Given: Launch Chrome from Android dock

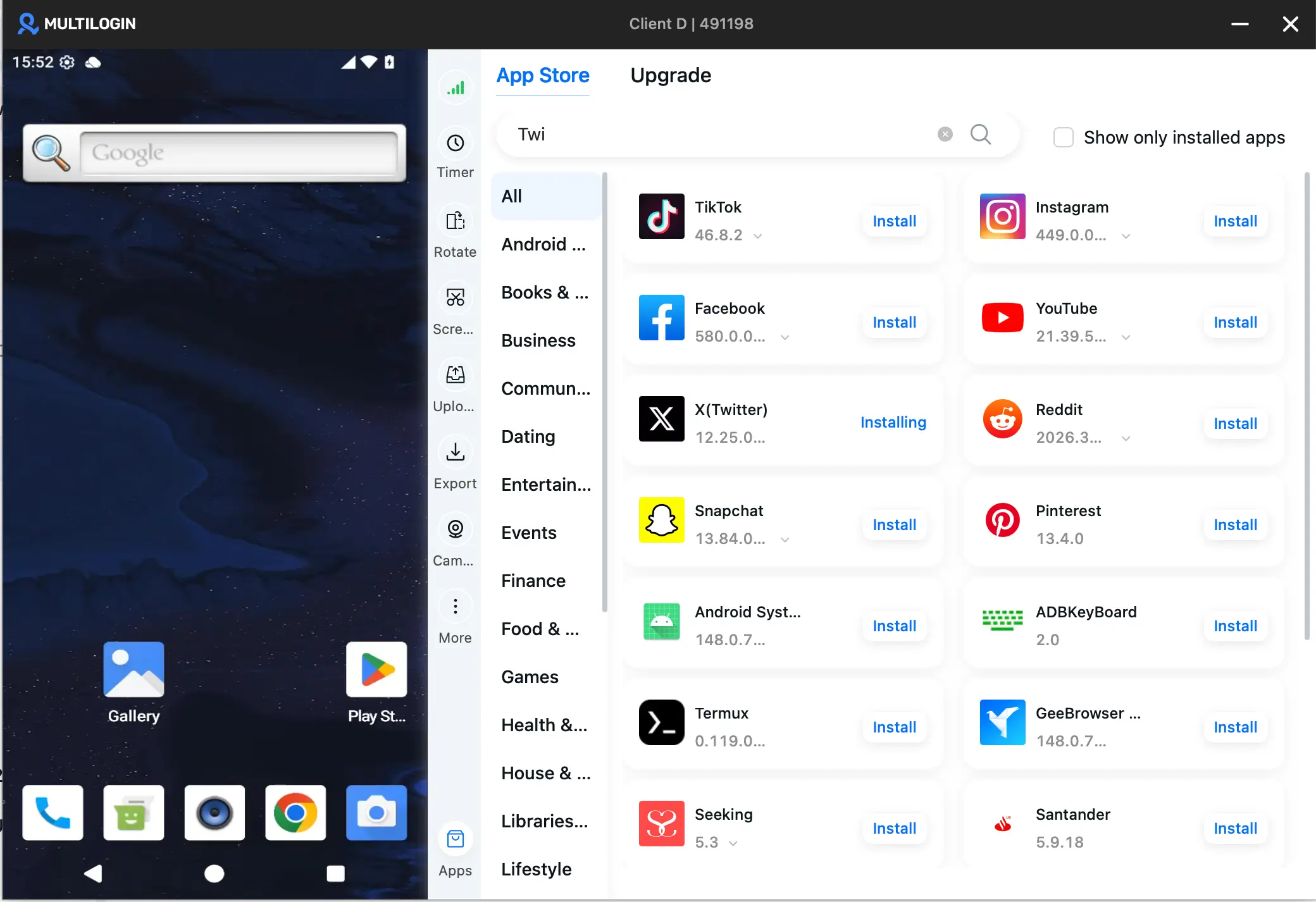Looking at the screenshot, I should [295, 813].
